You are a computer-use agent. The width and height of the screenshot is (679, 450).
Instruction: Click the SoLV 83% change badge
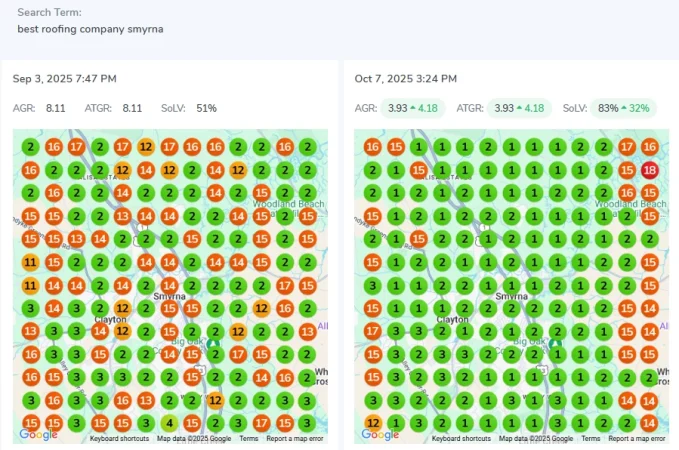[x=624, y=108]
